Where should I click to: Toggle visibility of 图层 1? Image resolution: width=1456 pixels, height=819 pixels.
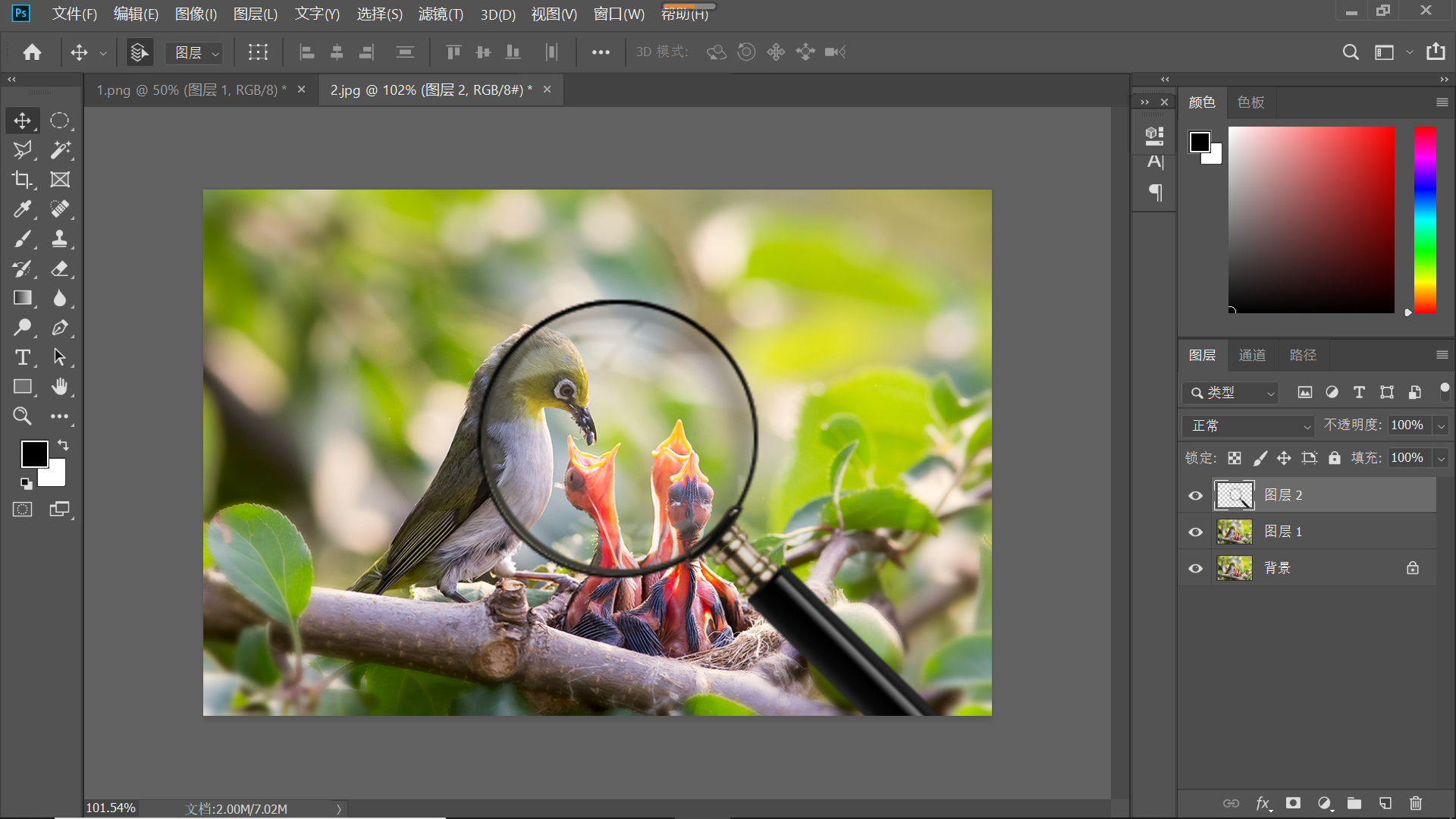point(1195,532)
